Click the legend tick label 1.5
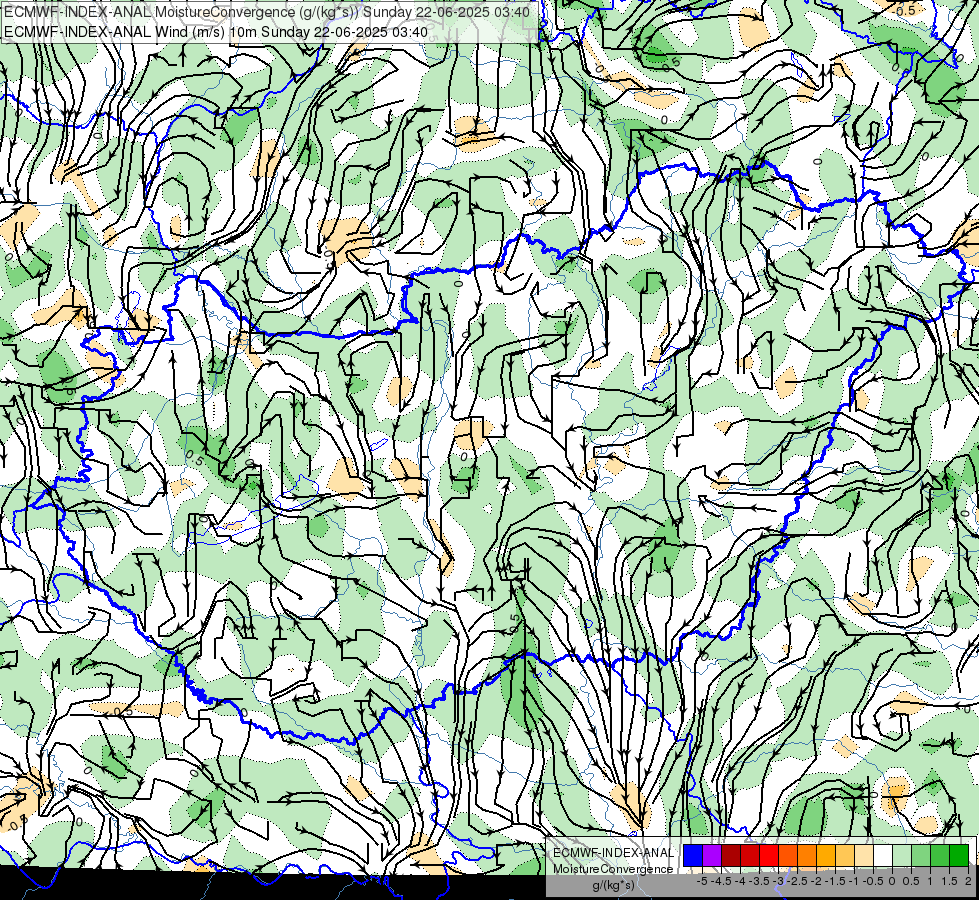The width and height of the screenshot is (979, 900). pyautogui.click(x=949, y=881)
